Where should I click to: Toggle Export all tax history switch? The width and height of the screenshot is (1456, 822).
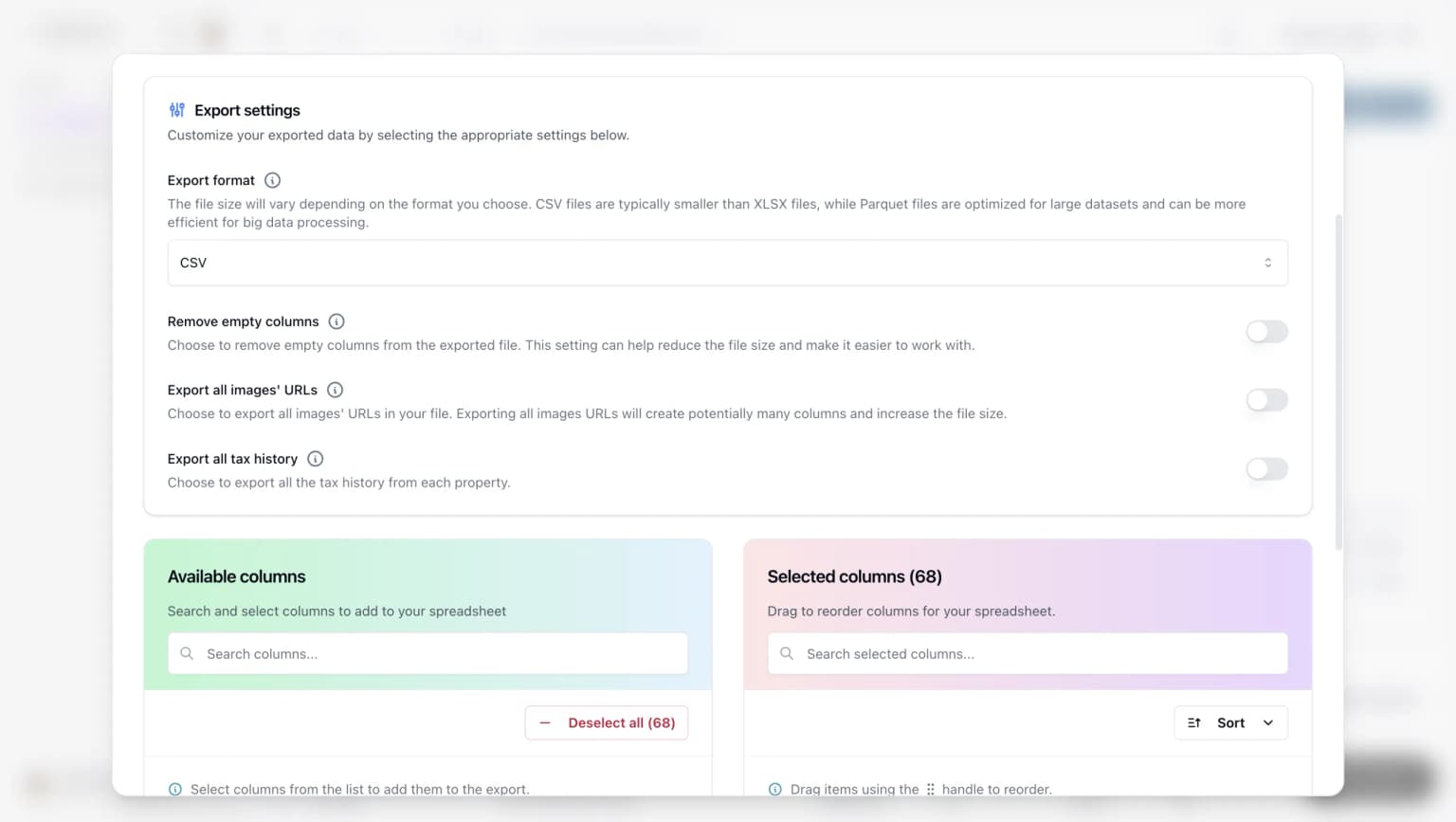click(x=1267, y=469)
